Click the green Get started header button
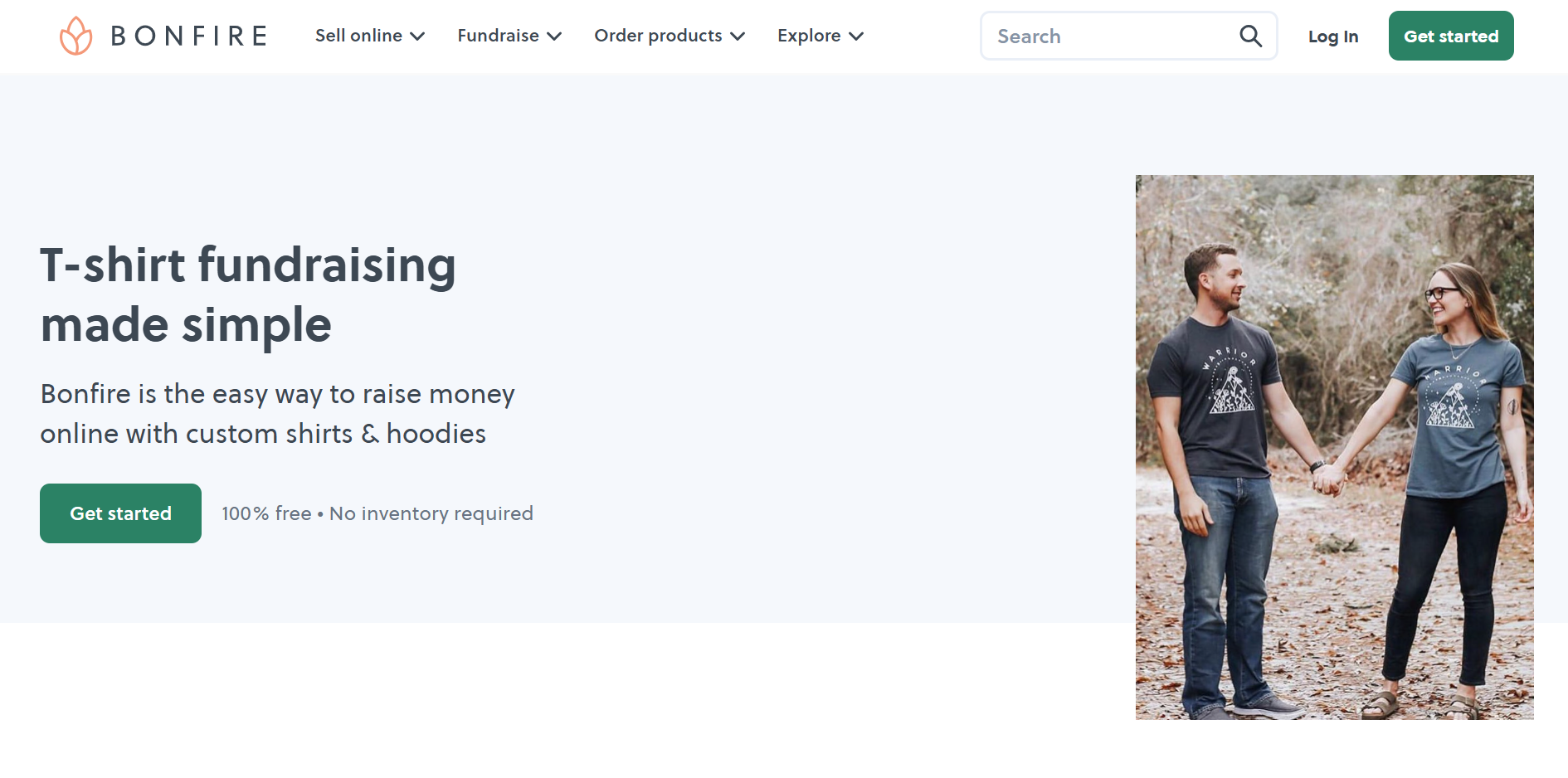1568x778 pixels. (x=1451, y=36)
